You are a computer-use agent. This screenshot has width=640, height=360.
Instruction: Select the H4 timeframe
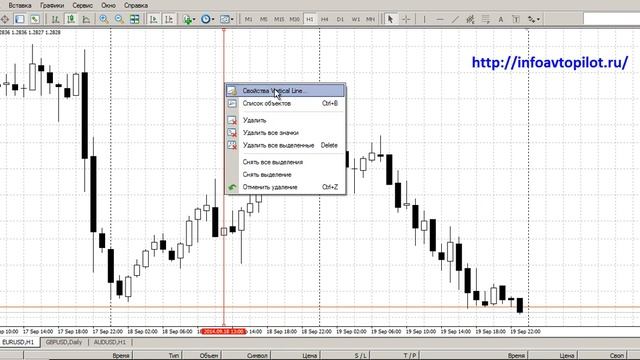tap(325, 19)
